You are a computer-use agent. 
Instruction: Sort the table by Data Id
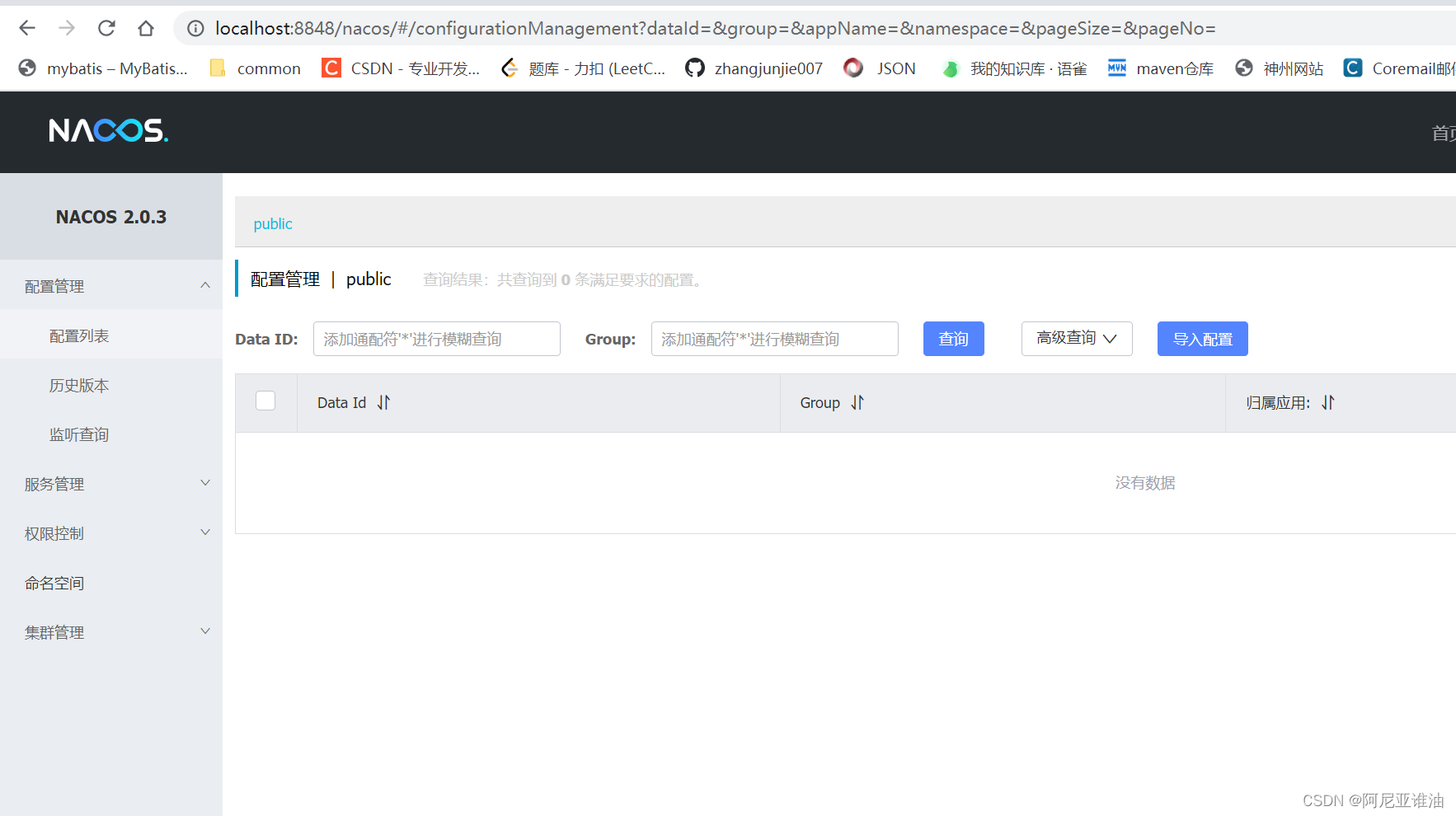pos(383,402)
